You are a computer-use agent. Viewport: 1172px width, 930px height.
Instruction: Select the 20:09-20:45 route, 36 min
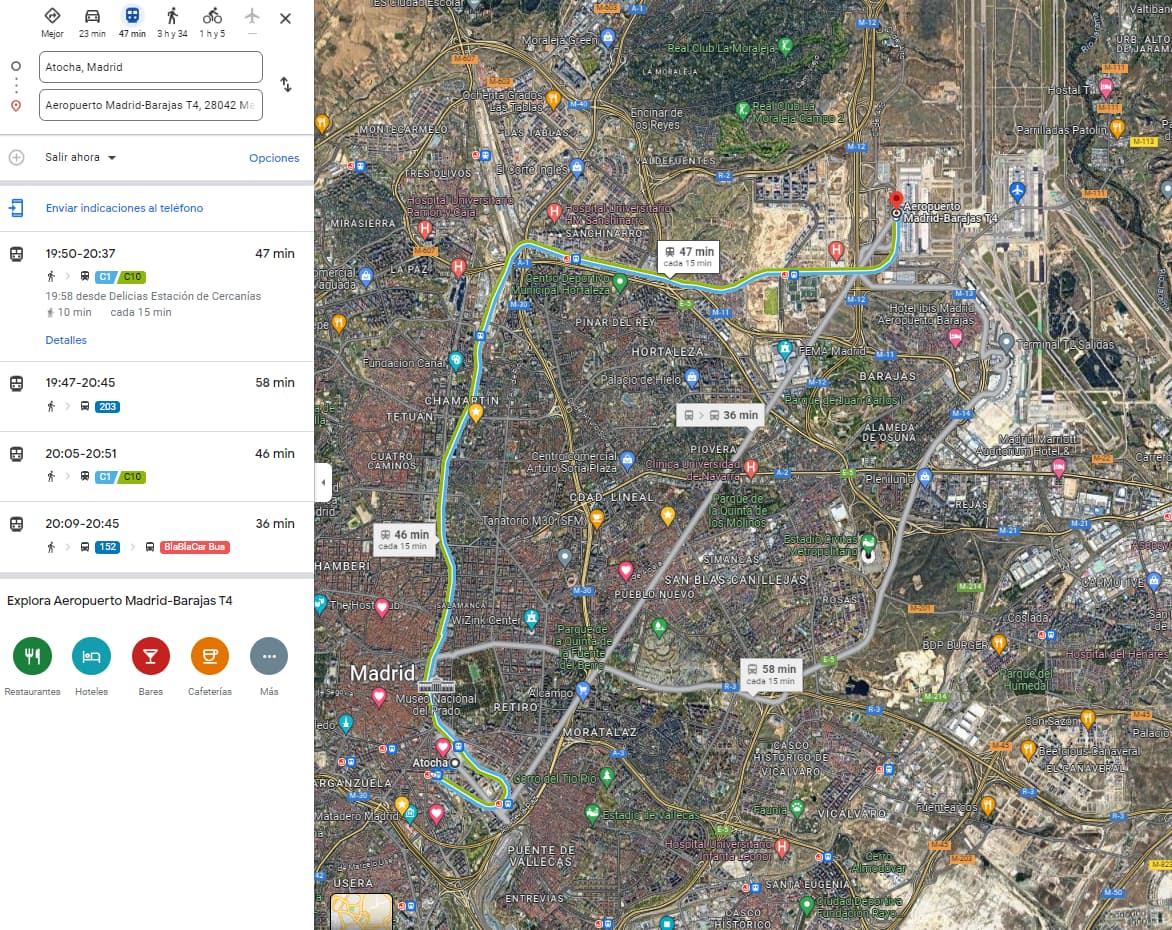(x=157, y=536)
